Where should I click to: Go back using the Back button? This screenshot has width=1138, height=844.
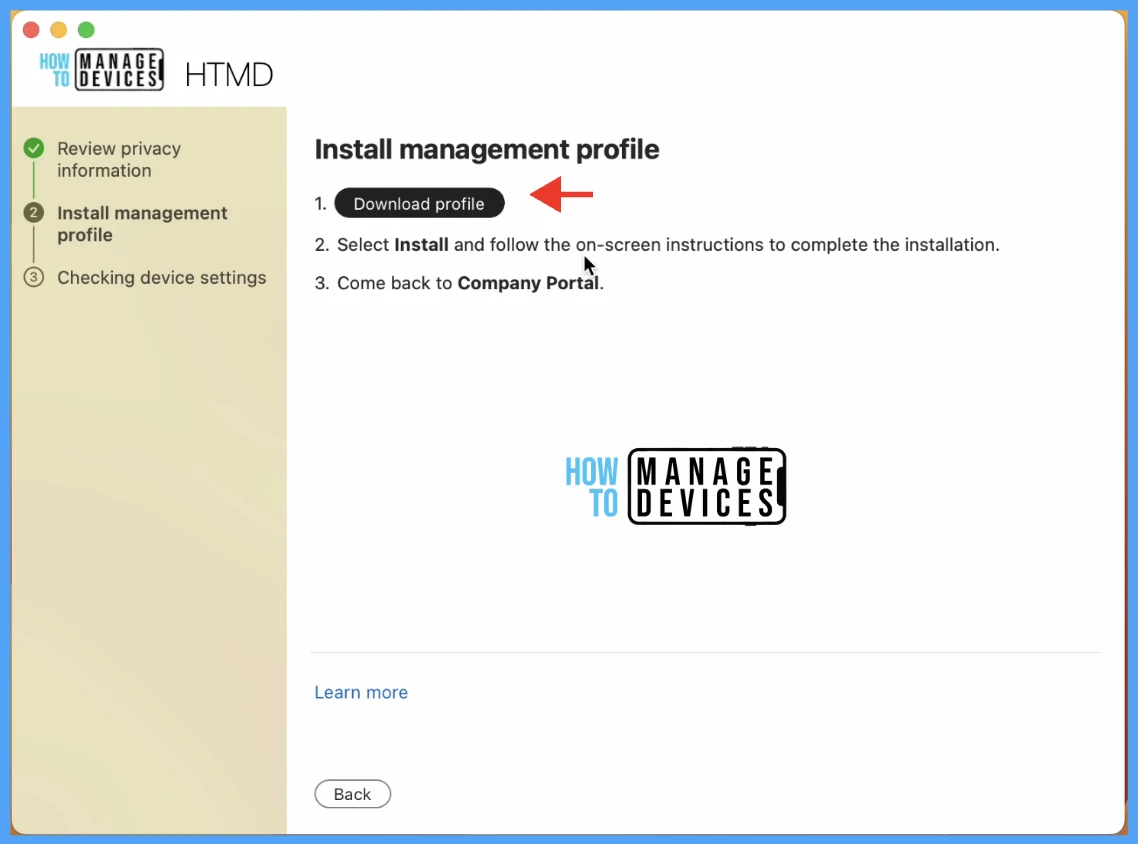point(352,794)
